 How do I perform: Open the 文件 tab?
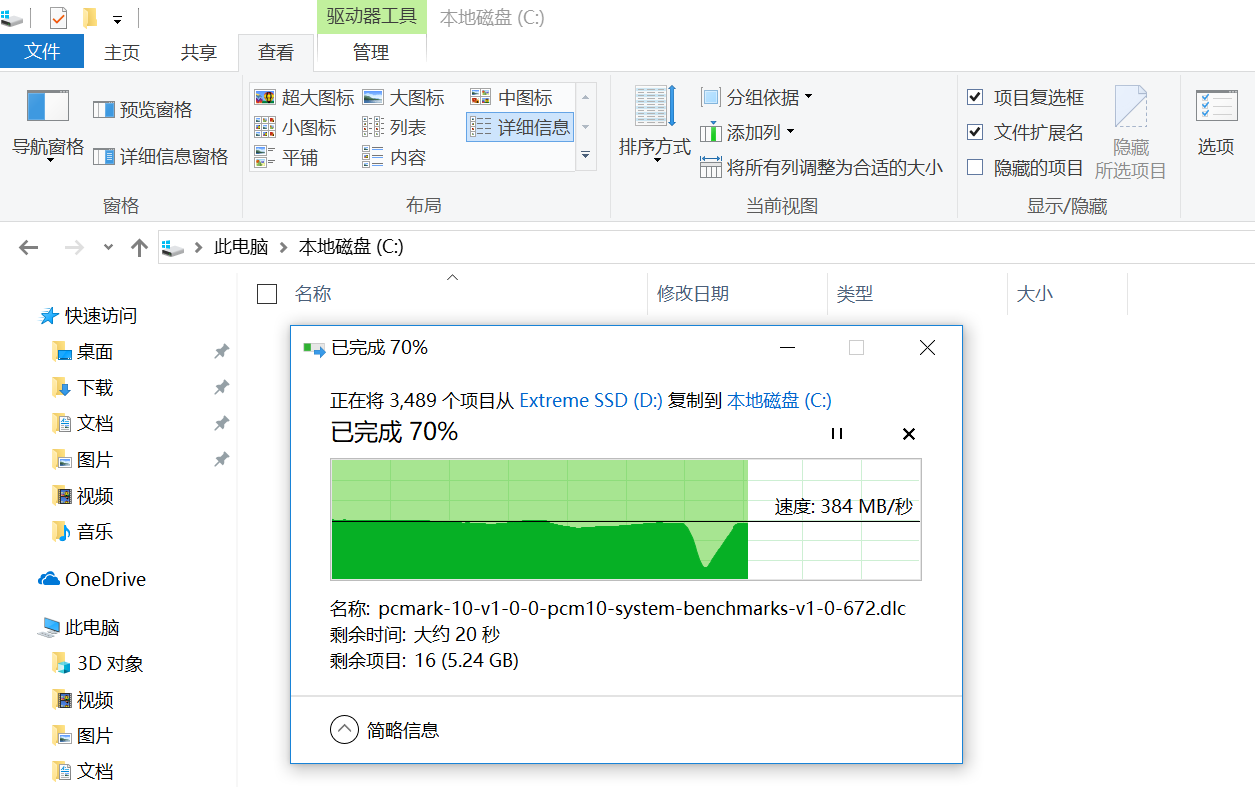(42, 52)
